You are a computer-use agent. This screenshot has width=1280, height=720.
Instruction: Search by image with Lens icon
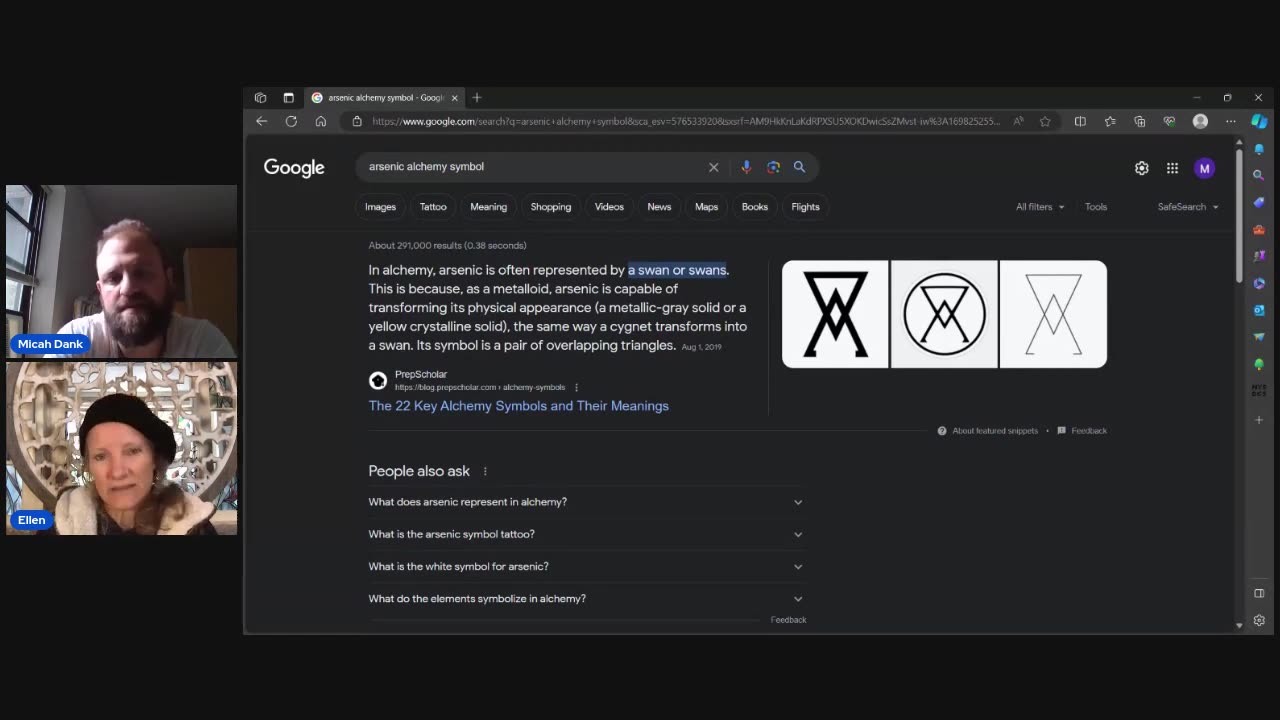[x=773, y=167]
